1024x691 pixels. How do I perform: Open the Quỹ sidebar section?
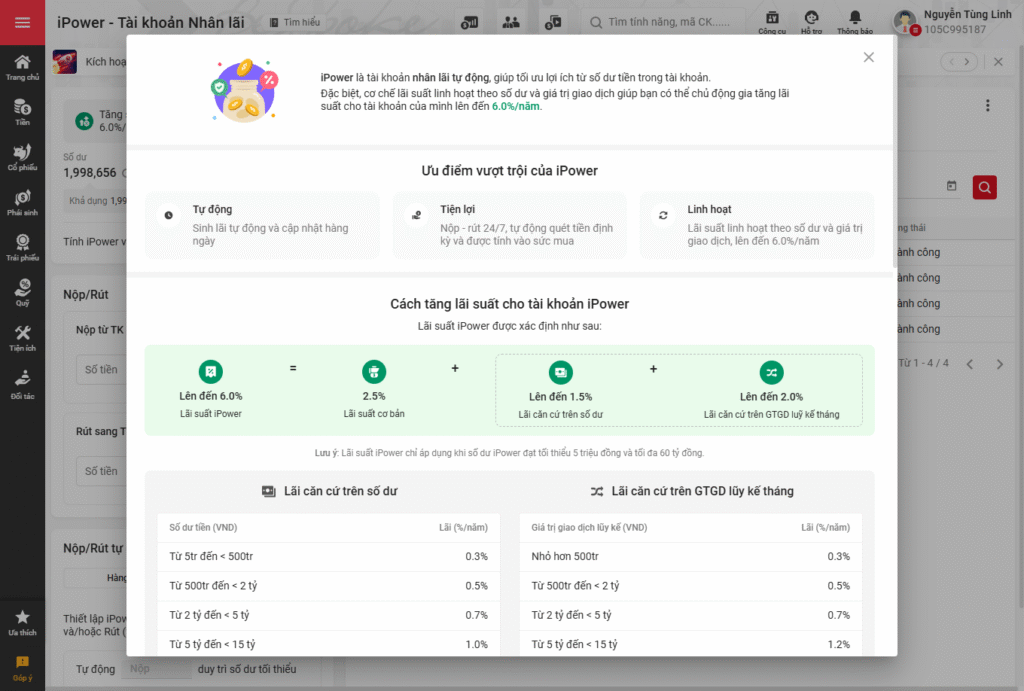[22, 292]
